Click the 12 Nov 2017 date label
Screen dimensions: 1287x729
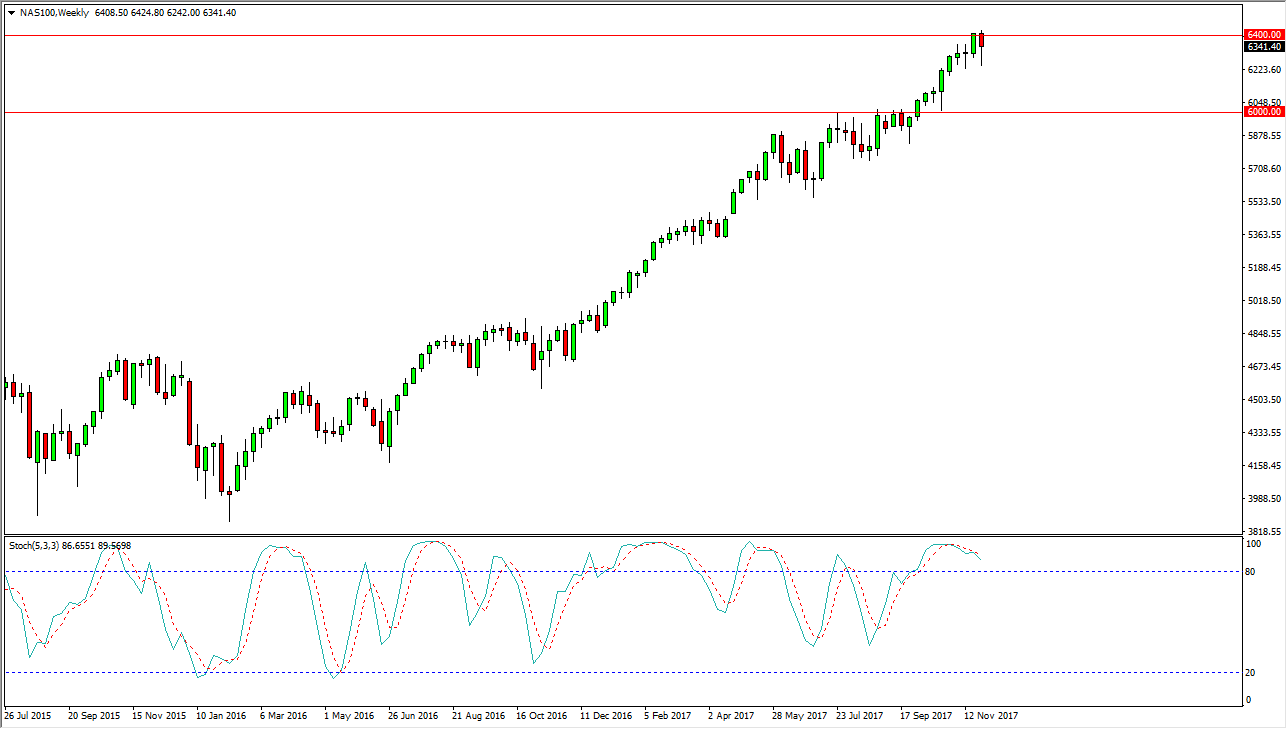point(990,716)
